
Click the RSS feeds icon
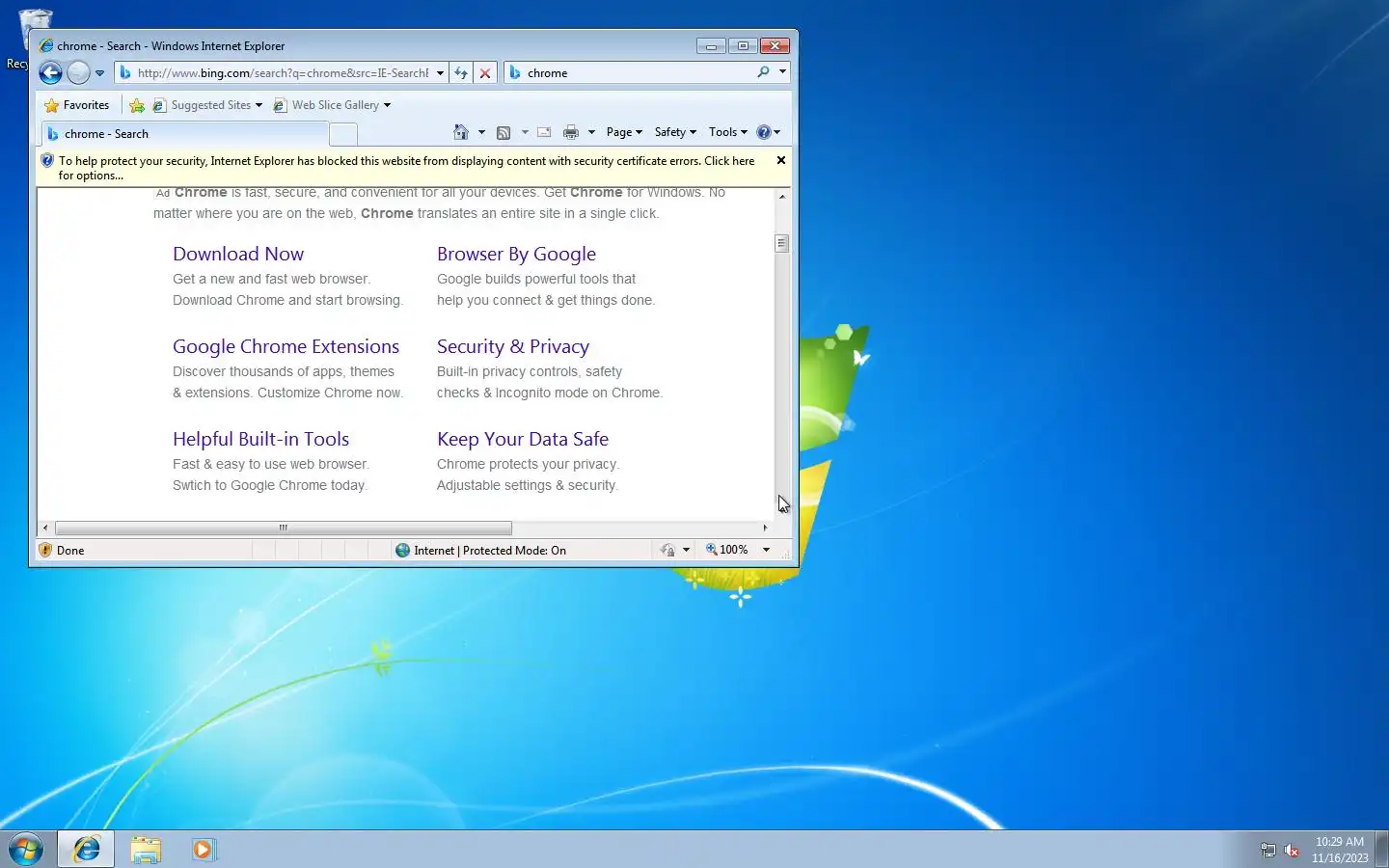click(x=504, y=132)
